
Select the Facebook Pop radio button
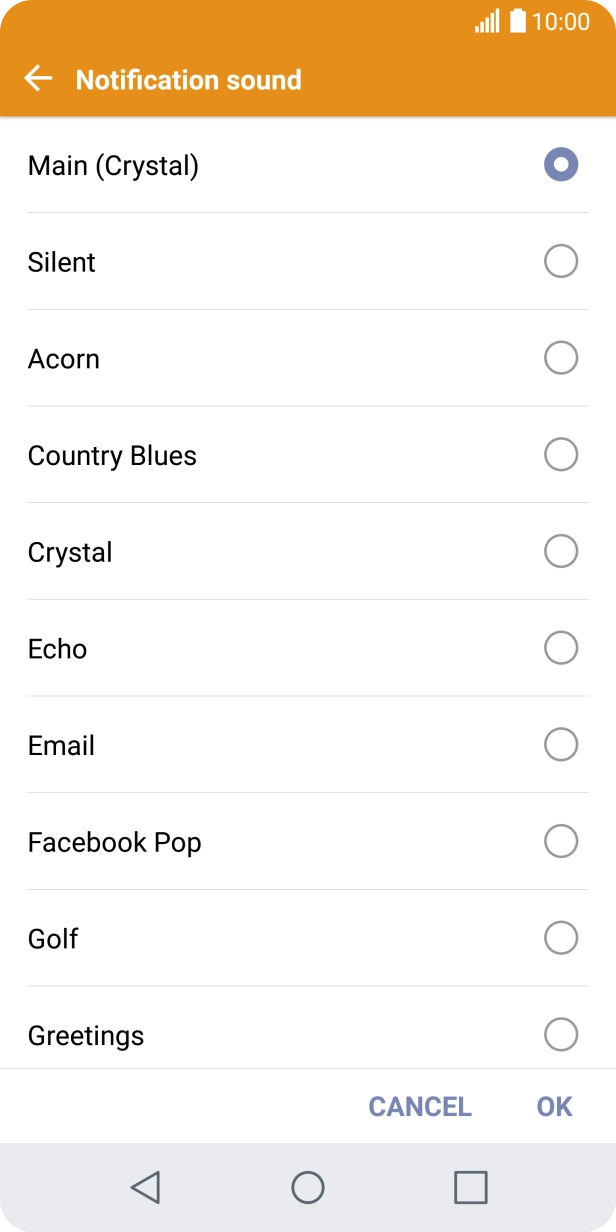point(561,841)
